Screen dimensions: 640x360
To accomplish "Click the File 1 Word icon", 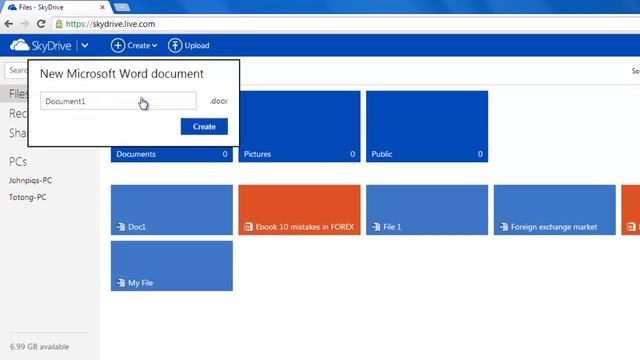I will (x=376, y=227).
